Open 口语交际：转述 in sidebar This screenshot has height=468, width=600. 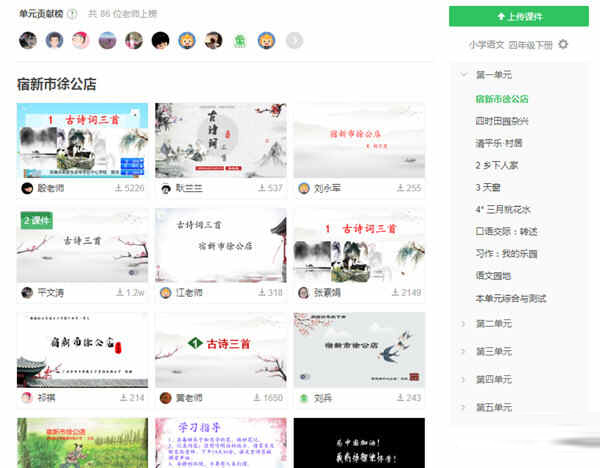[506, 232]
